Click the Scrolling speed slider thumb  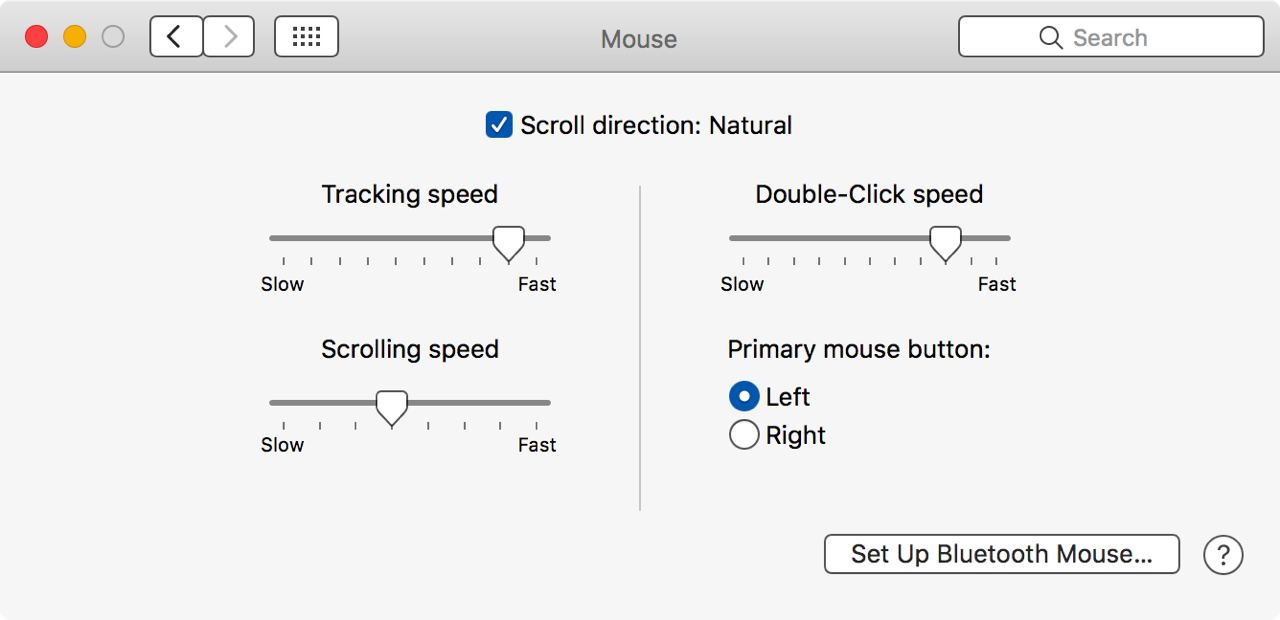(x=391, y=408)
